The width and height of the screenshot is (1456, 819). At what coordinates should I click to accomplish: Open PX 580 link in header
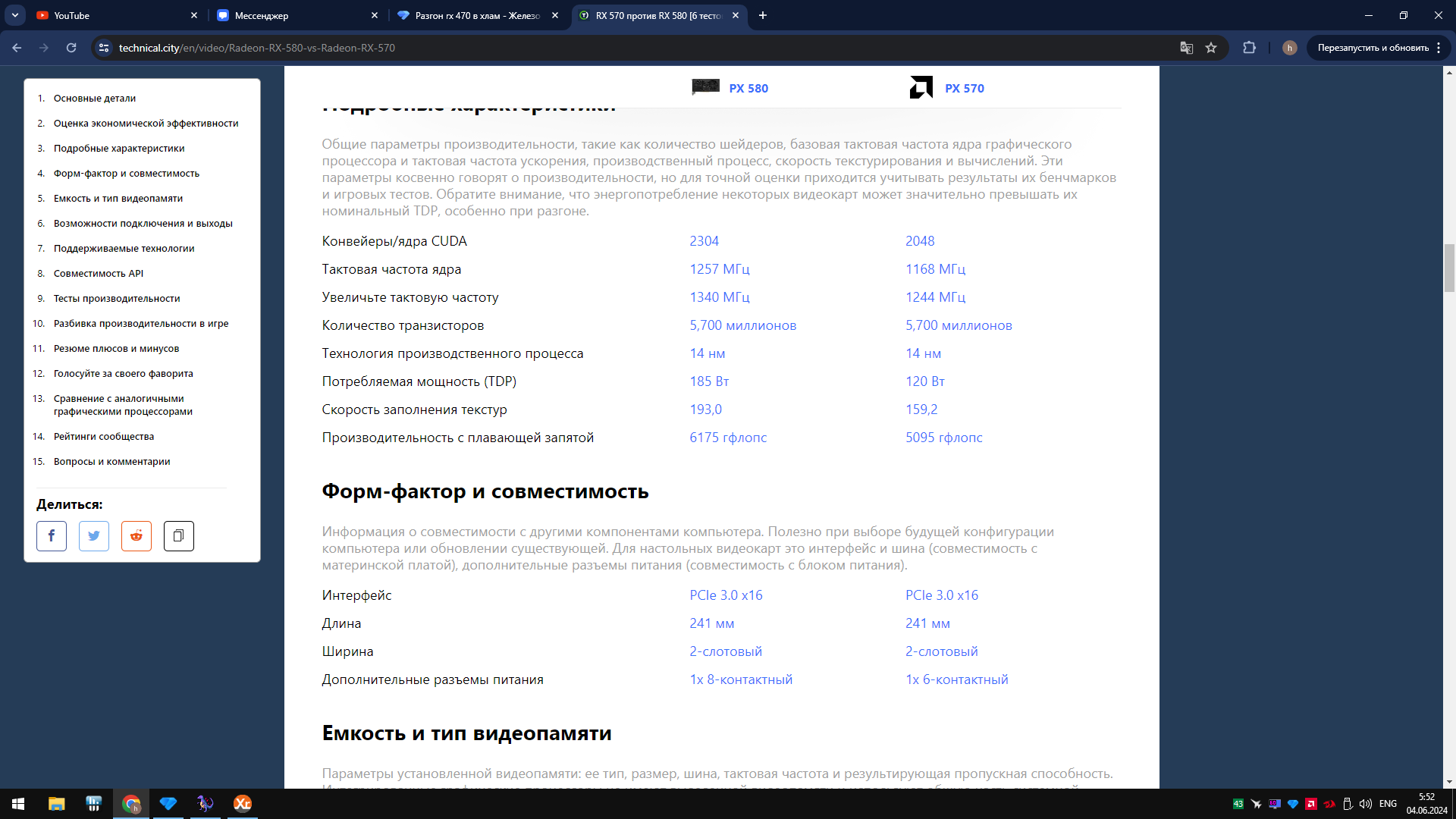coord(748,88)
